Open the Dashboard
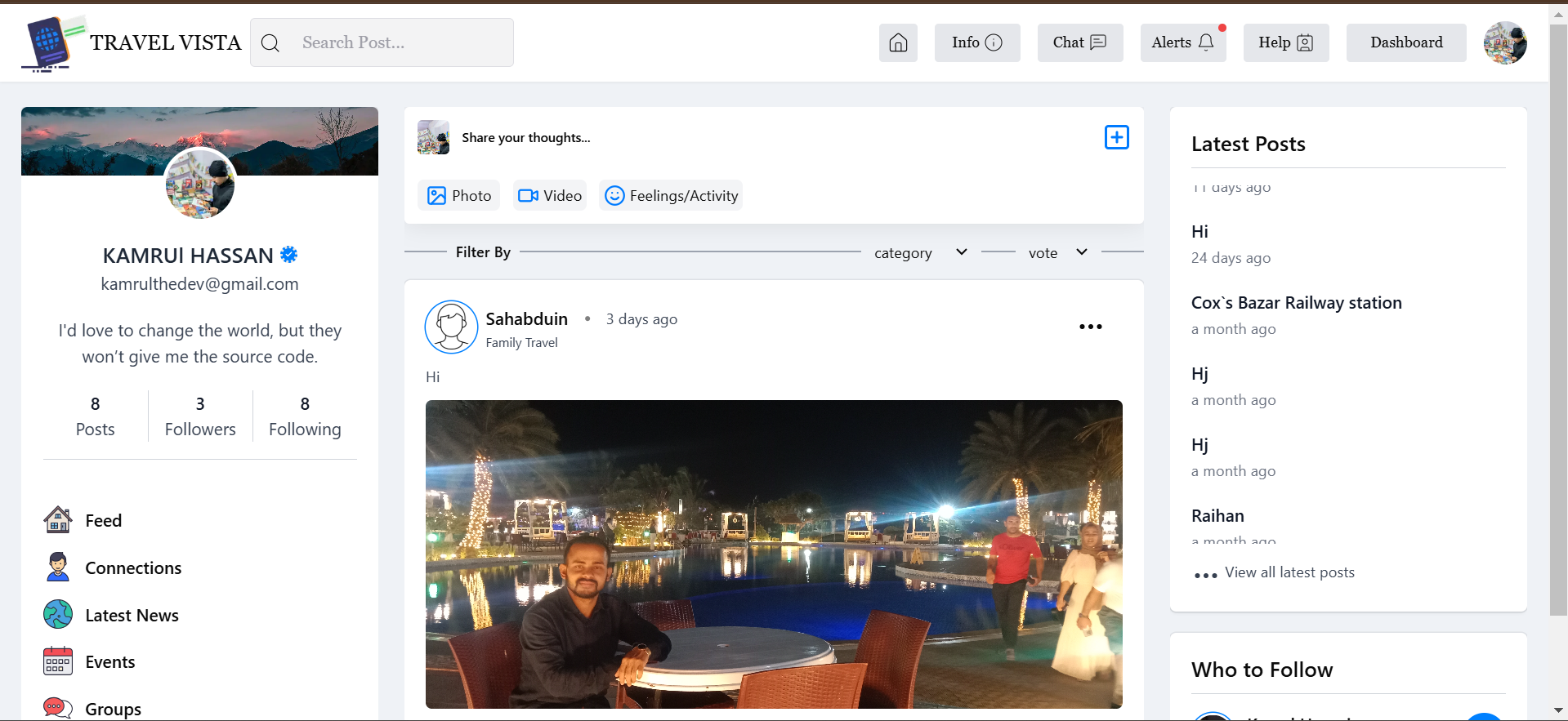 click(x=1406, y=42)
